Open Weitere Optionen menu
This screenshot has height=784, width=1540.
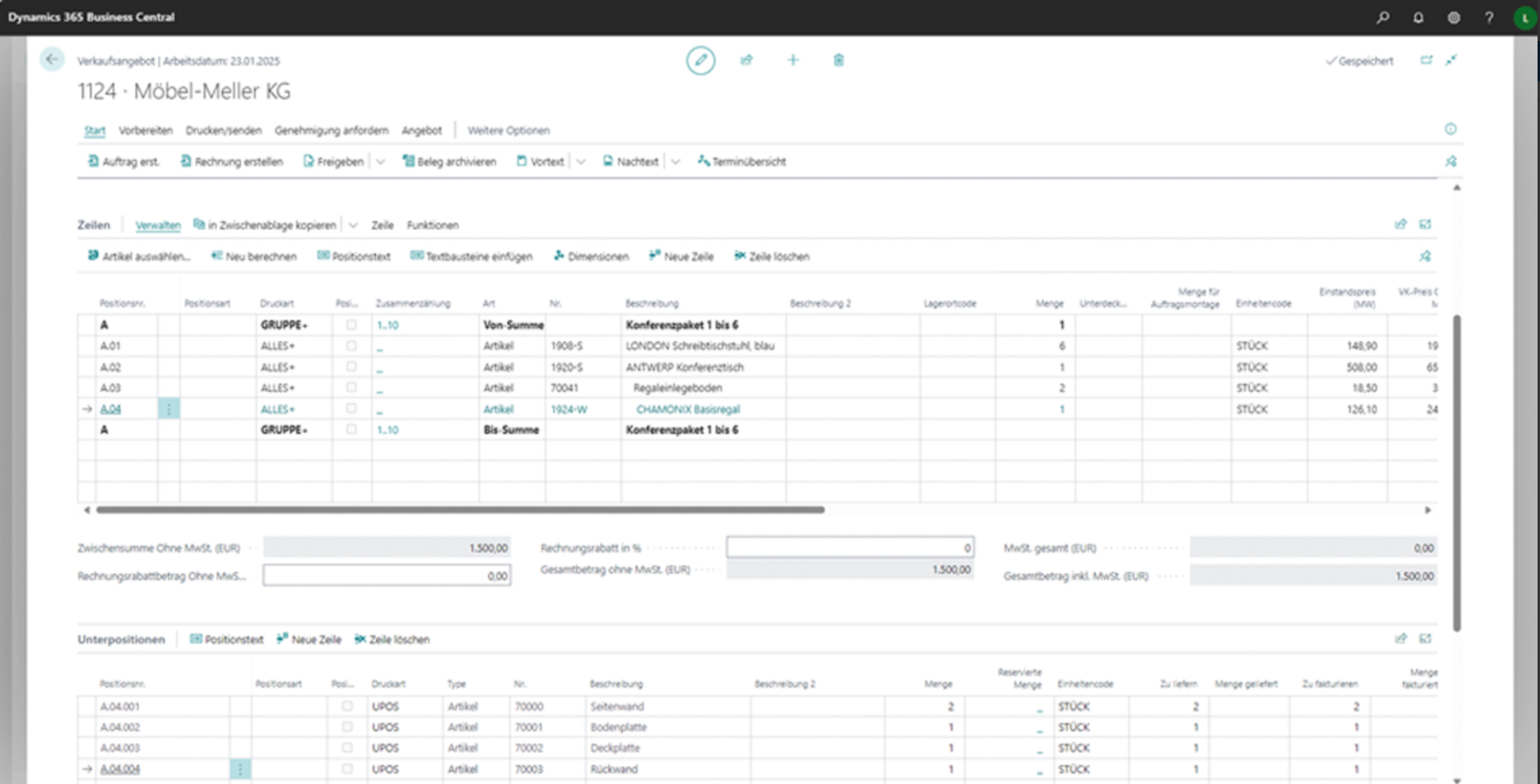509,130
